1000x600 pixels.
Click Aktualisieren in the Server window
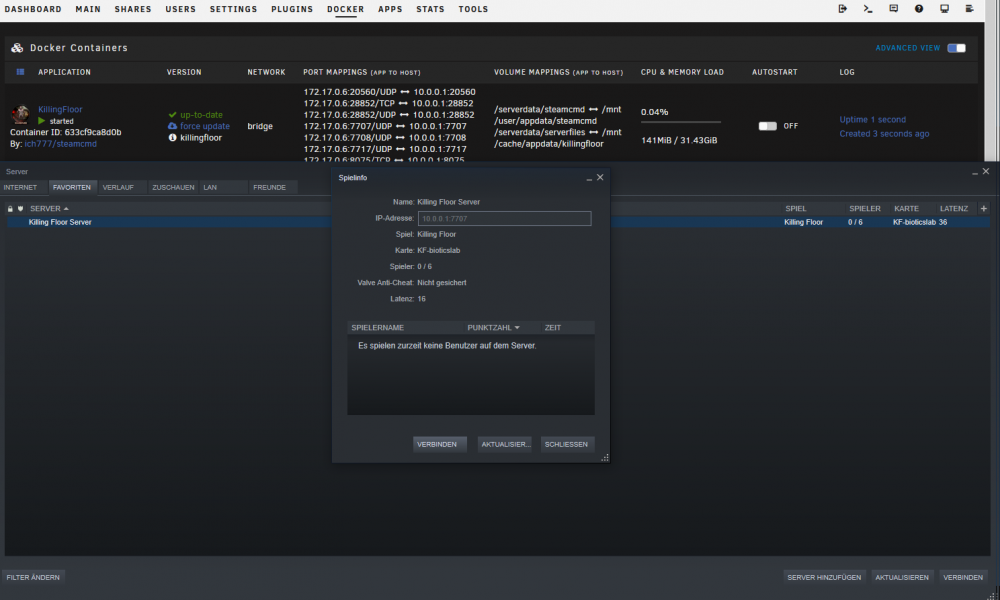[902, 578]
